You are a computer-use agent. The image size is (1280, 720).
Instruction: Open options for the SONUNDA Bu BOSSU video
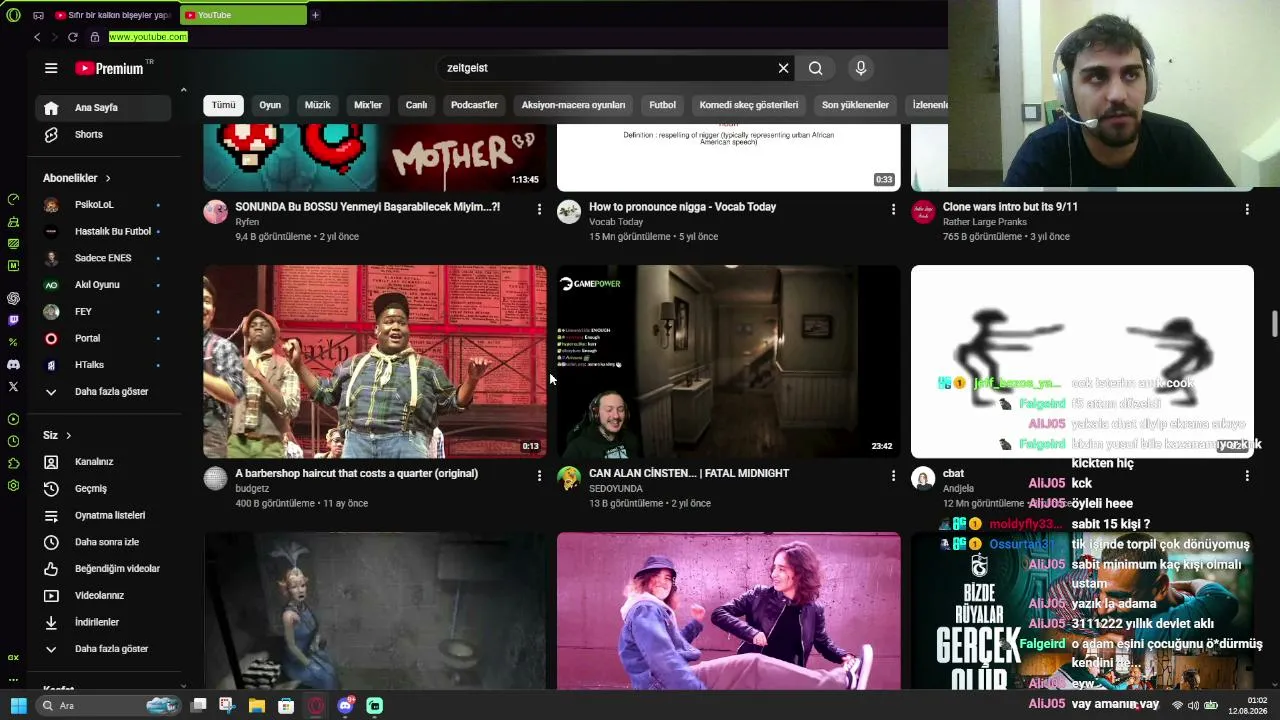[x=539, y=209]
